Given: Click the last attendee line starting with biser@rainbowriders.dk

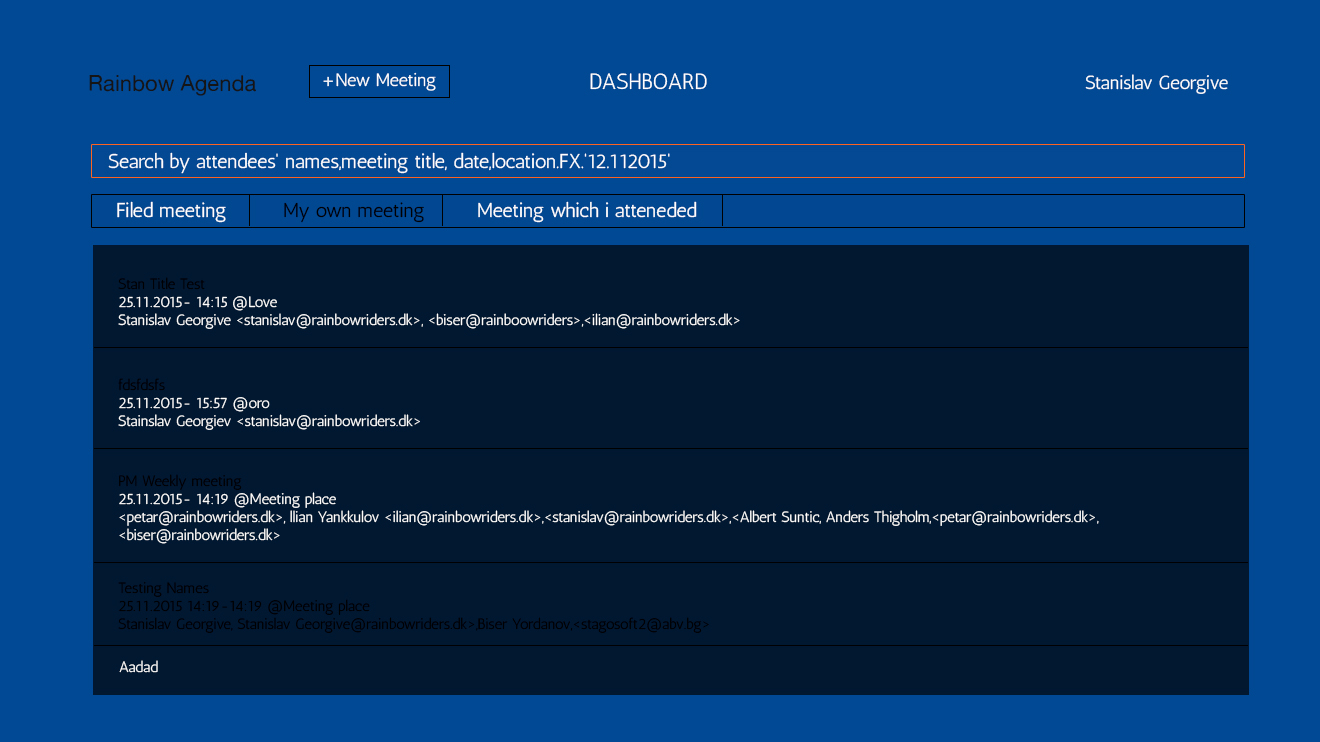Looking at the screenshot, I should click(x=199, y=535).
